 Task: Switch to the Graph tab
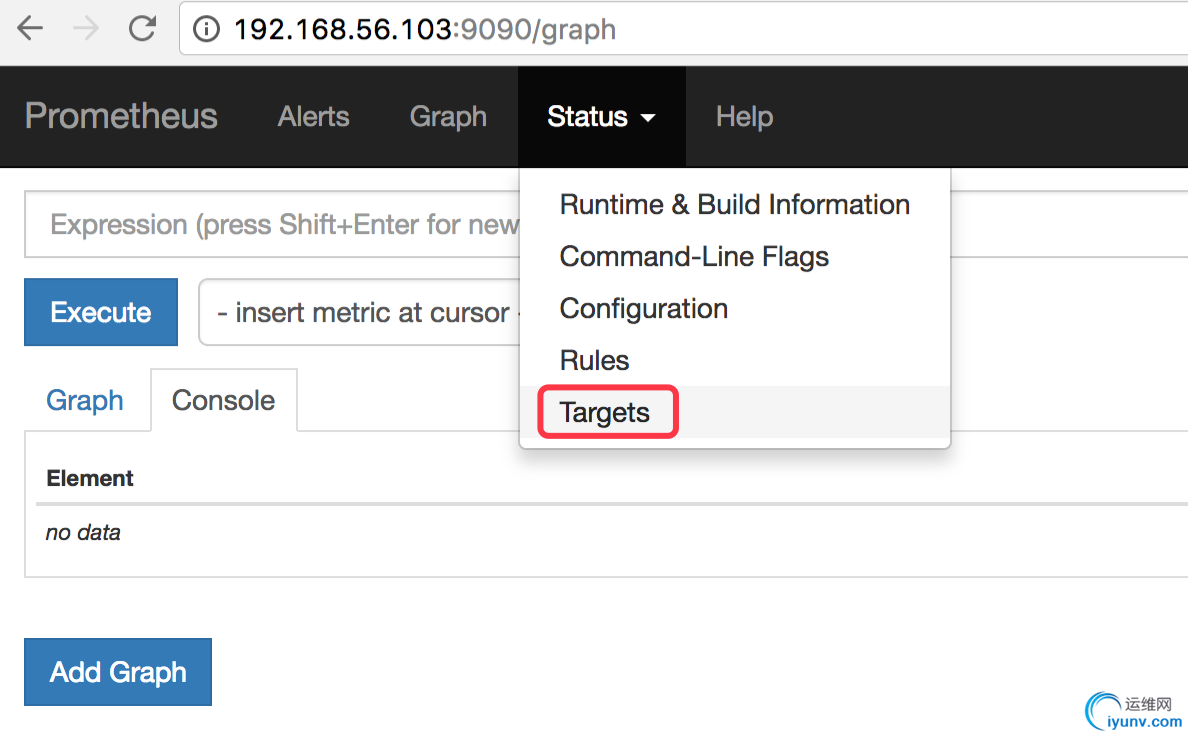pyautogui.click(x=85, y=401)
